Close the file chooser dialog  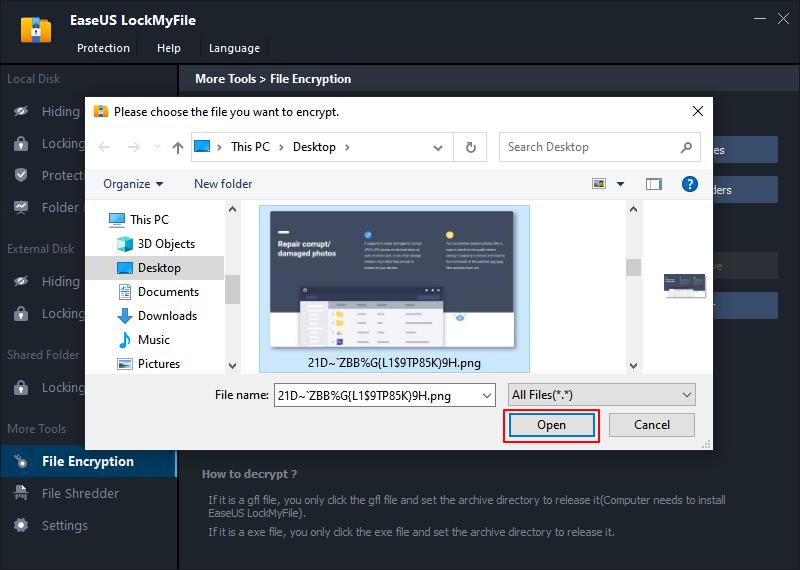(697, 111)
